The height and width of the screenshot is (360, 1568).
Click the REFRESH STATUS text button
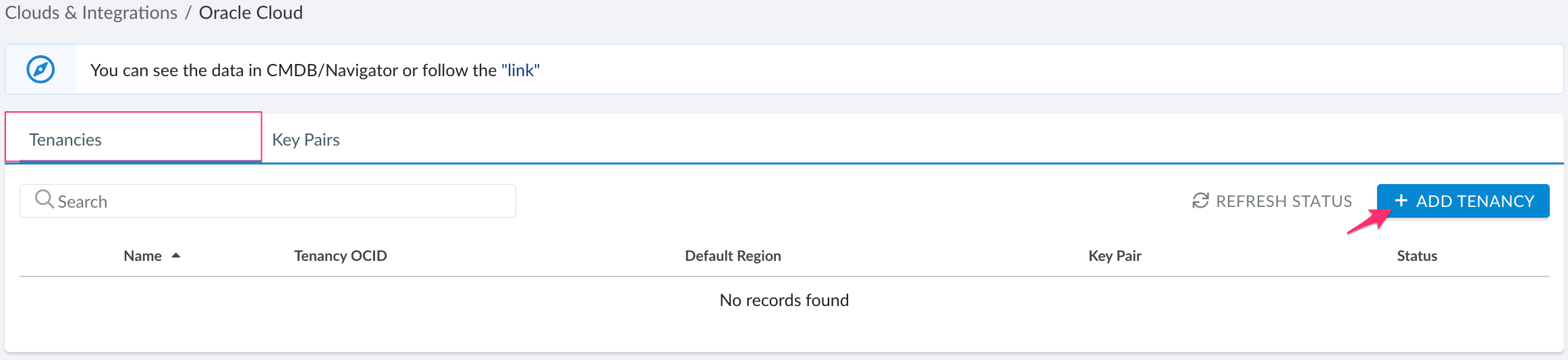tap(1283, 201)
